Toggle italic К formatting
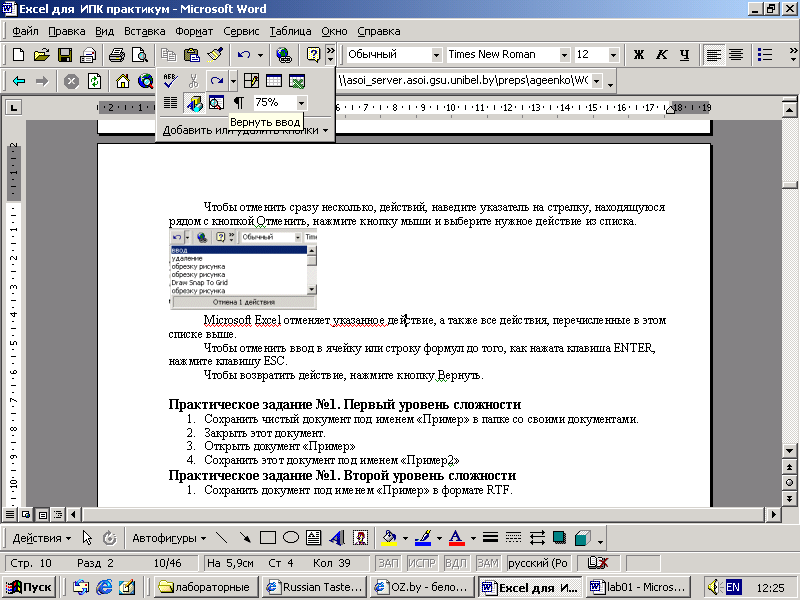The height and width of the screenshot is (600, 800). (x=662, y=55)
